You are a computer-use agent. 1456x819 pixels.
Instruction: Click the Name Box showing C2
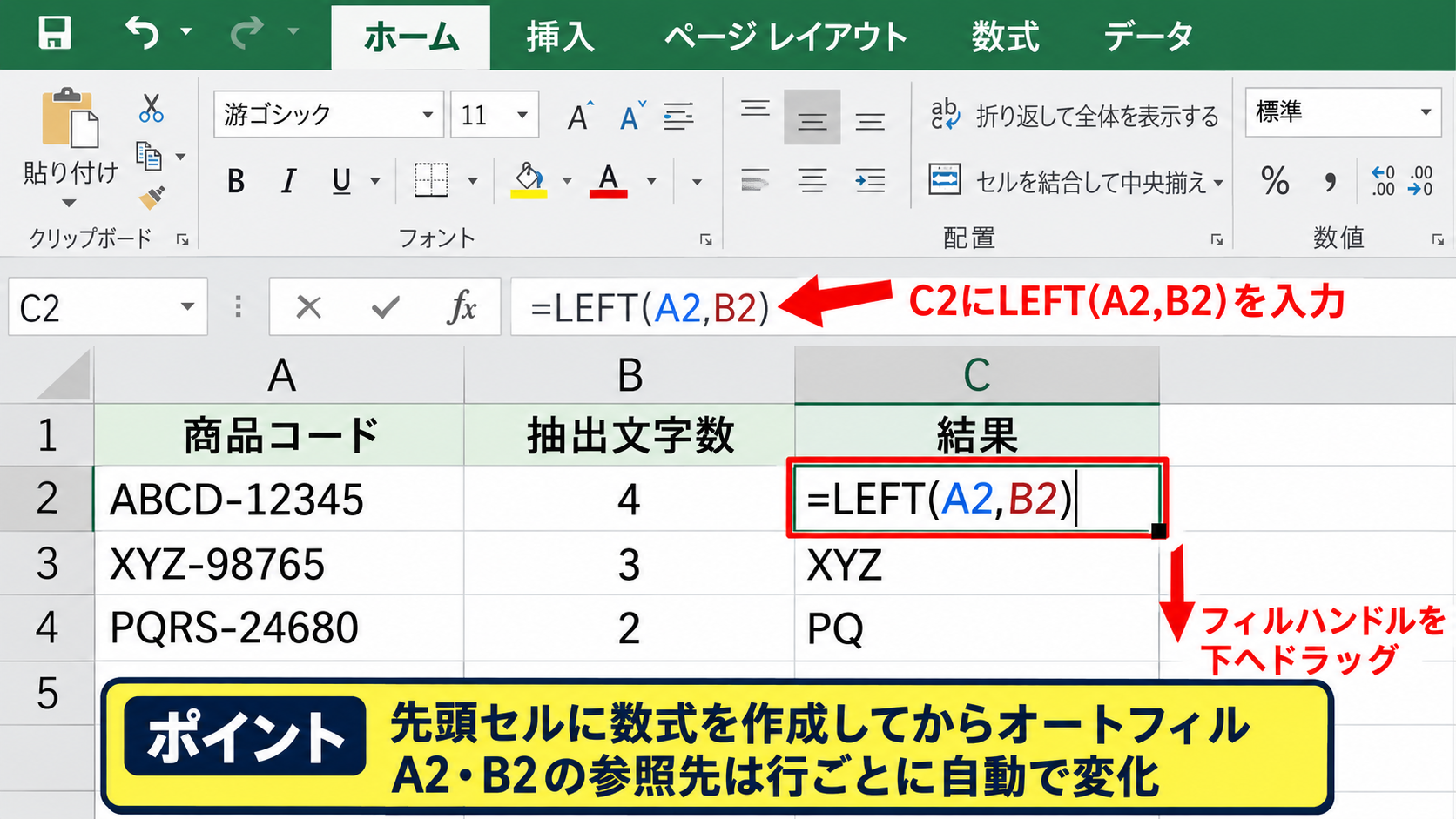point(107,306)
